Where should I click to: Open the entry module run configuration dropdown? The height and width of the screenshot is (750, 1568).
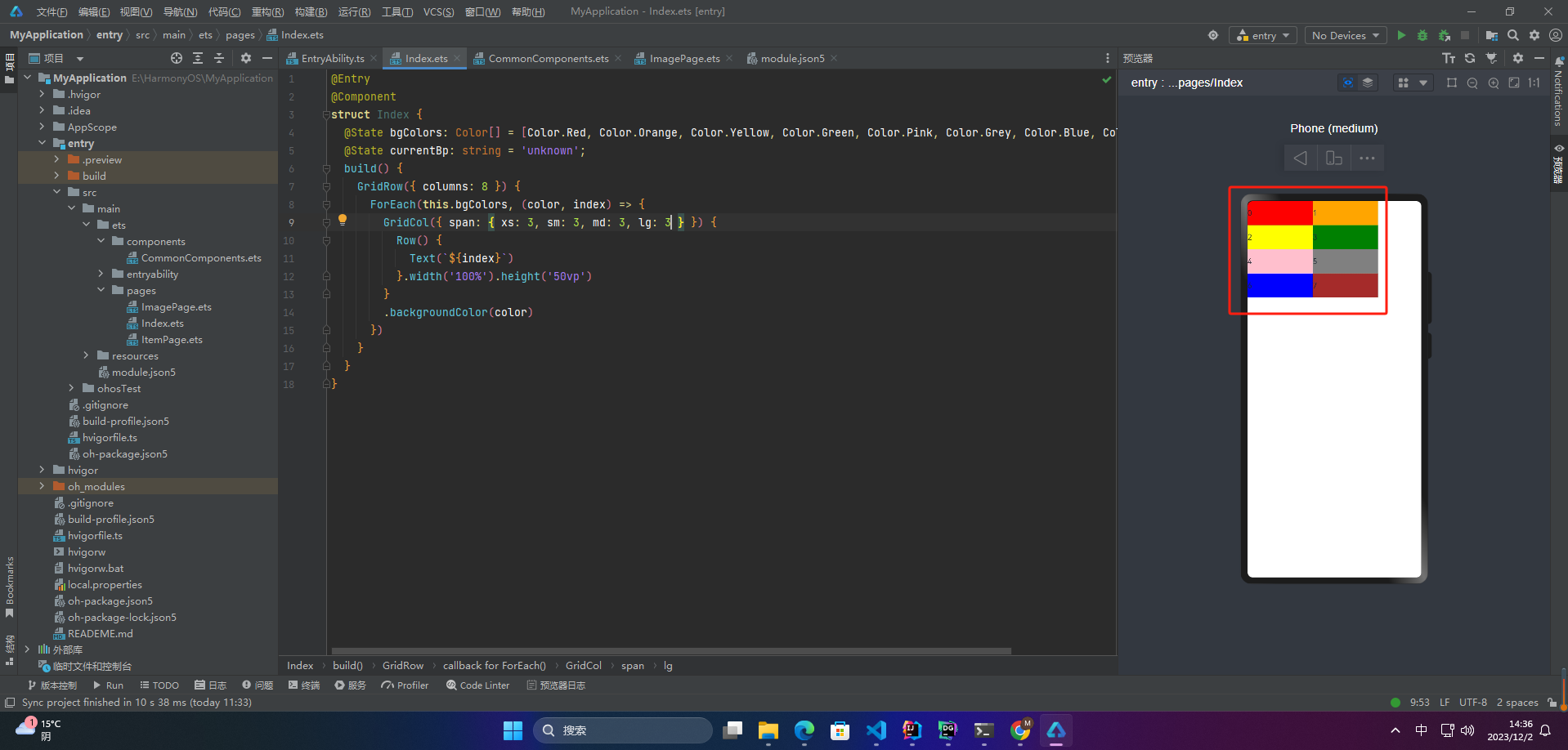pos(1263,35)
